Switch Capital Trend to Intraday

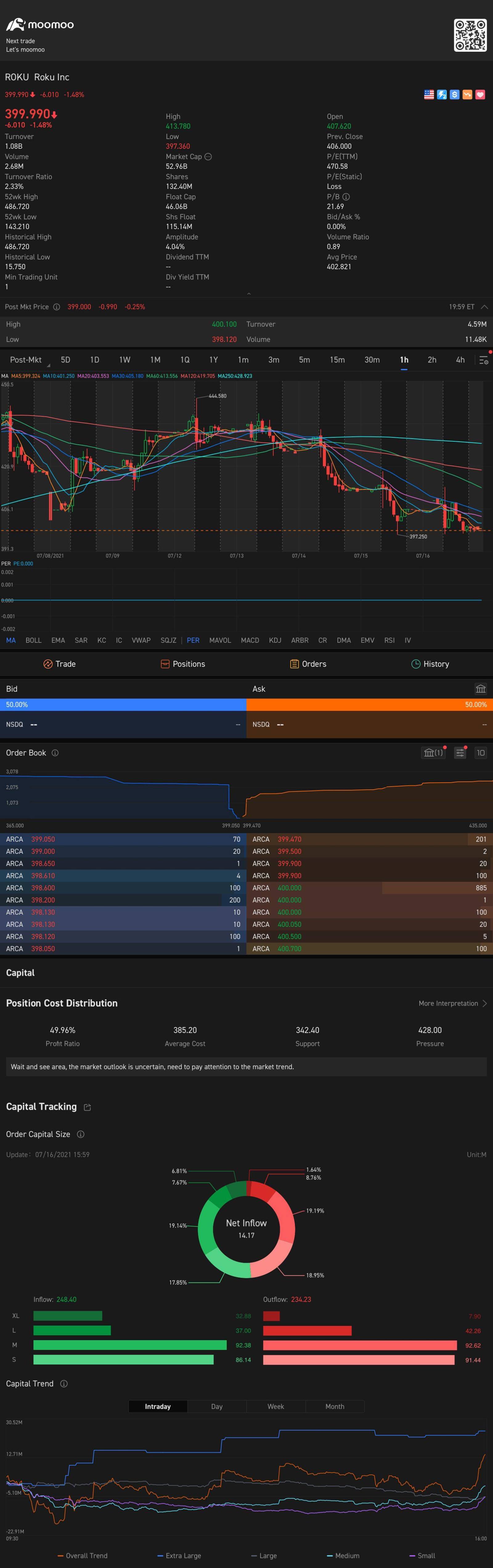click(158, 1407)
